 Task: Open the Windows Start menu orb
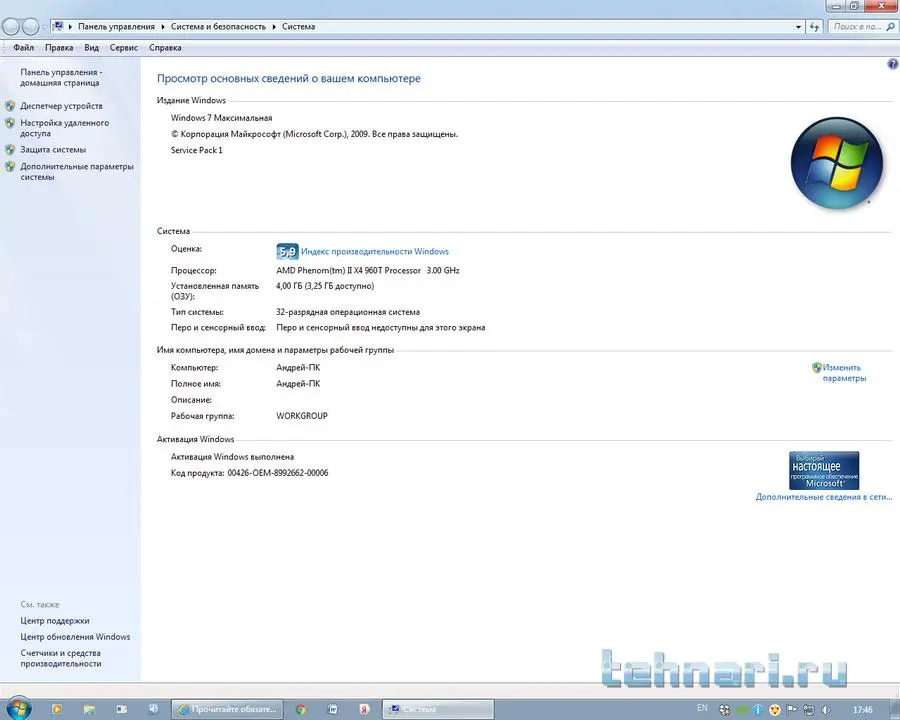[18, 709]
